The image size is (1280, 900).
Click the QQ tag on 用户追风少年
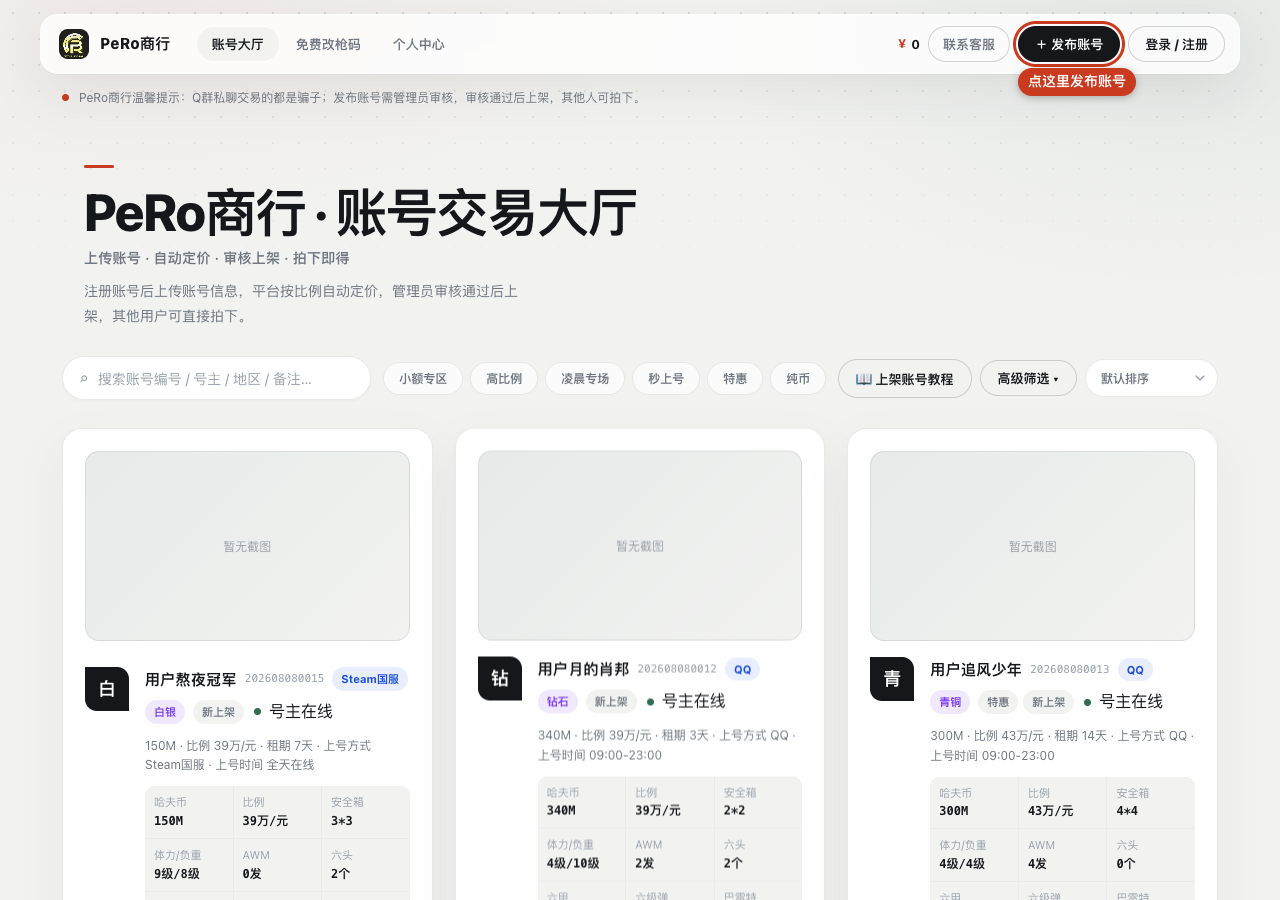click(1135, 669)
